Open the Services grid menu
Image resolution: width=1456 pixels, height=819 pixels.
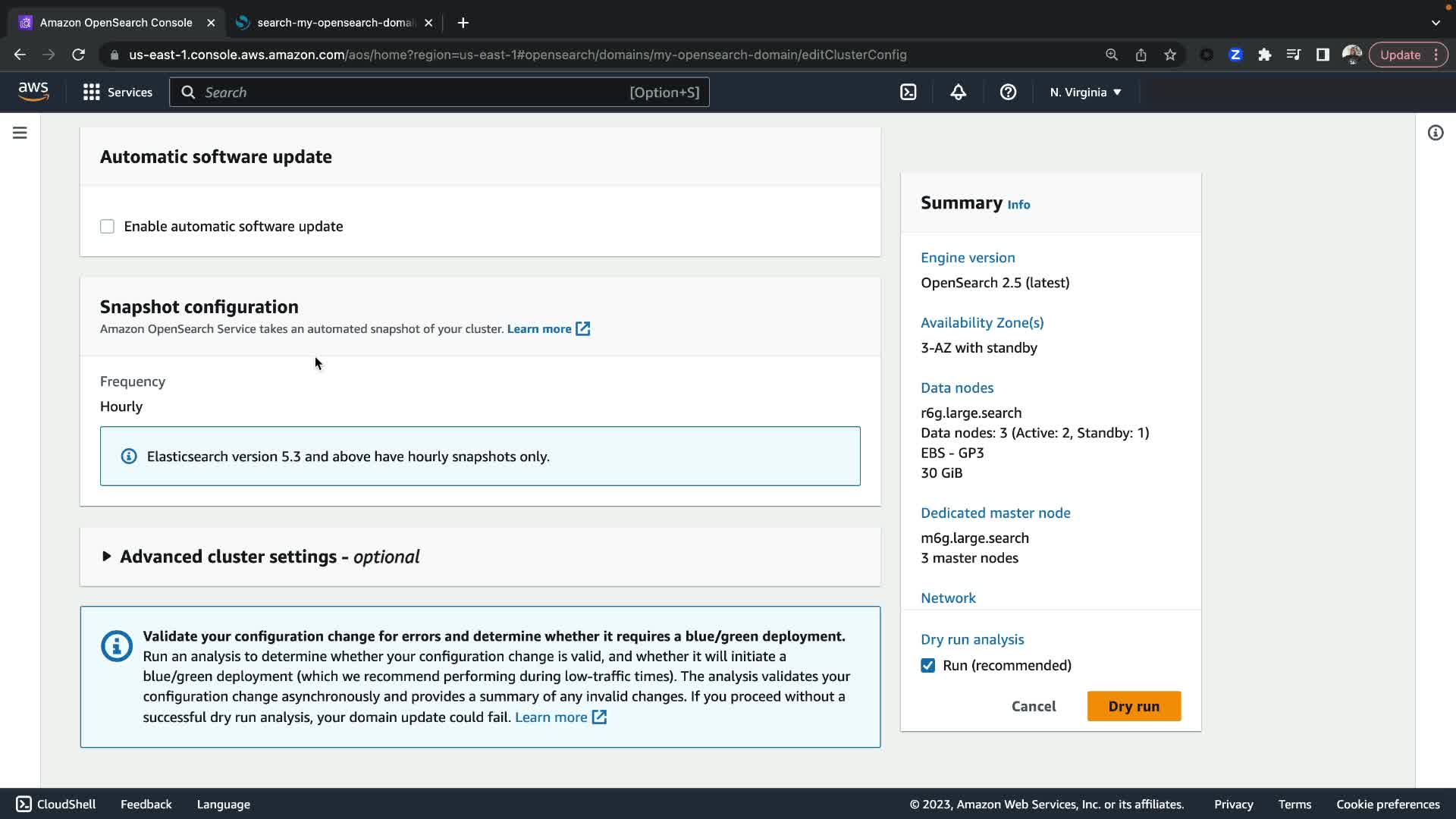pyautogui.click(x=118, y=93)
